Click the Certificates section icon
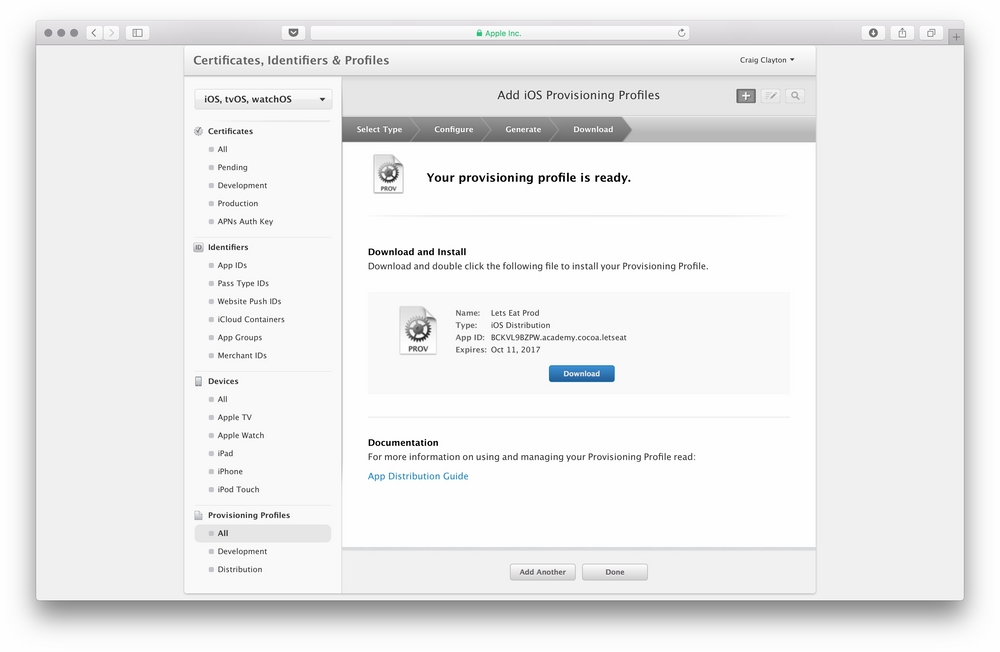The height and width of the screenshot is (652, 1000). point(198,131)
